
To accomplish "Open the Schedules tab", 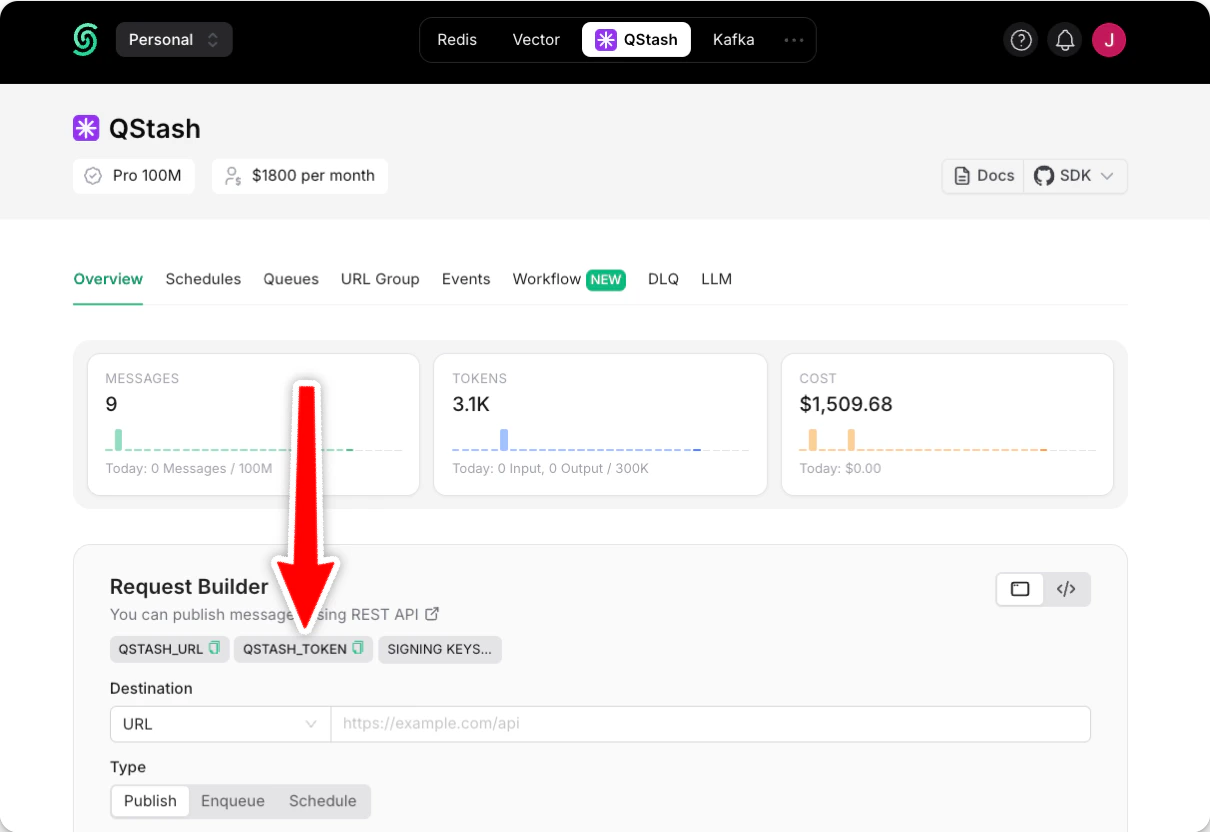I will 203,279.
